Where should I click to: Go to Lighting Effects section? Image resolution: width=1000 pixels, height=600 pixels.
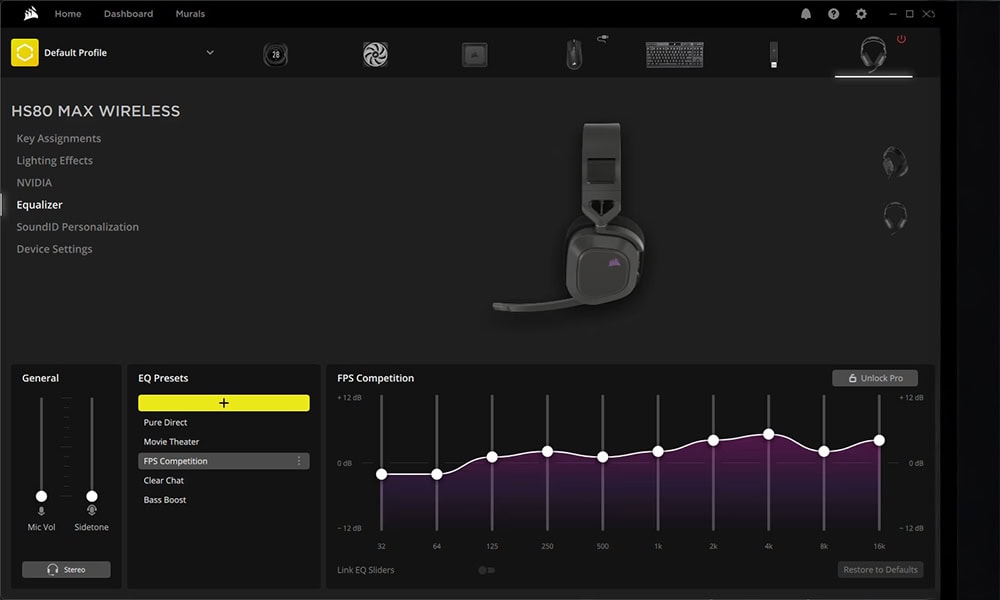(x=54, y=161)
